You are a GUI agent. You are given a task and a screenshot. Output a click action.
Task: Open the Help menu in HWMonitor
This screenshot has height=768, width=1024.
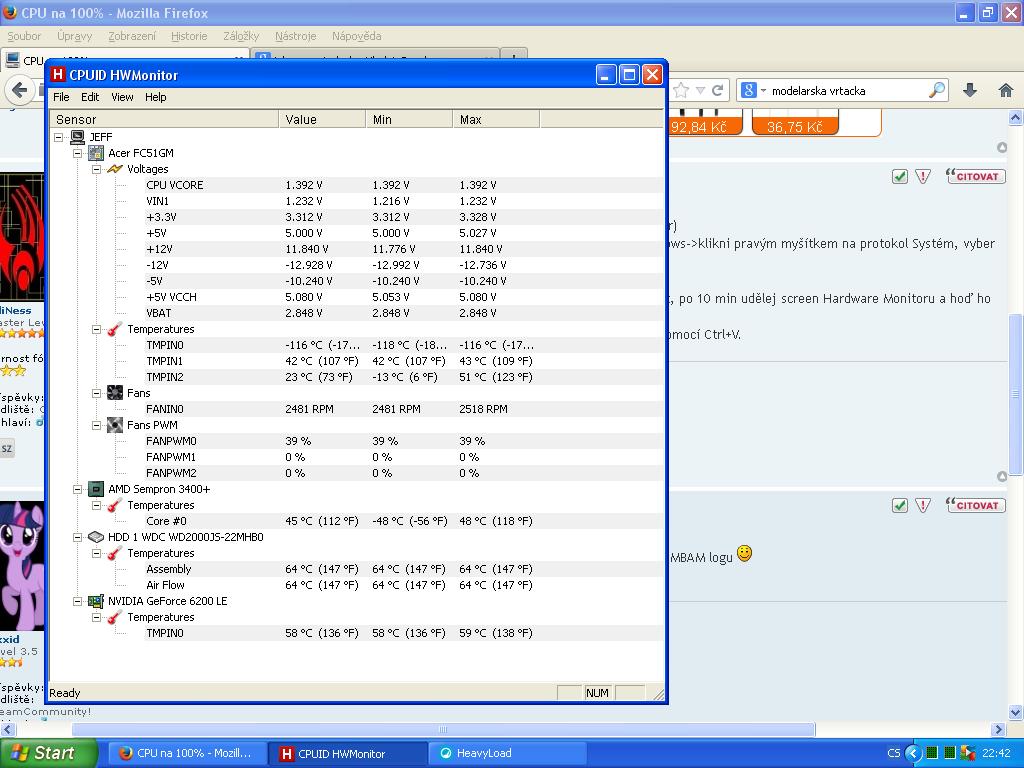pyautogui.click(x=155, y=97)
